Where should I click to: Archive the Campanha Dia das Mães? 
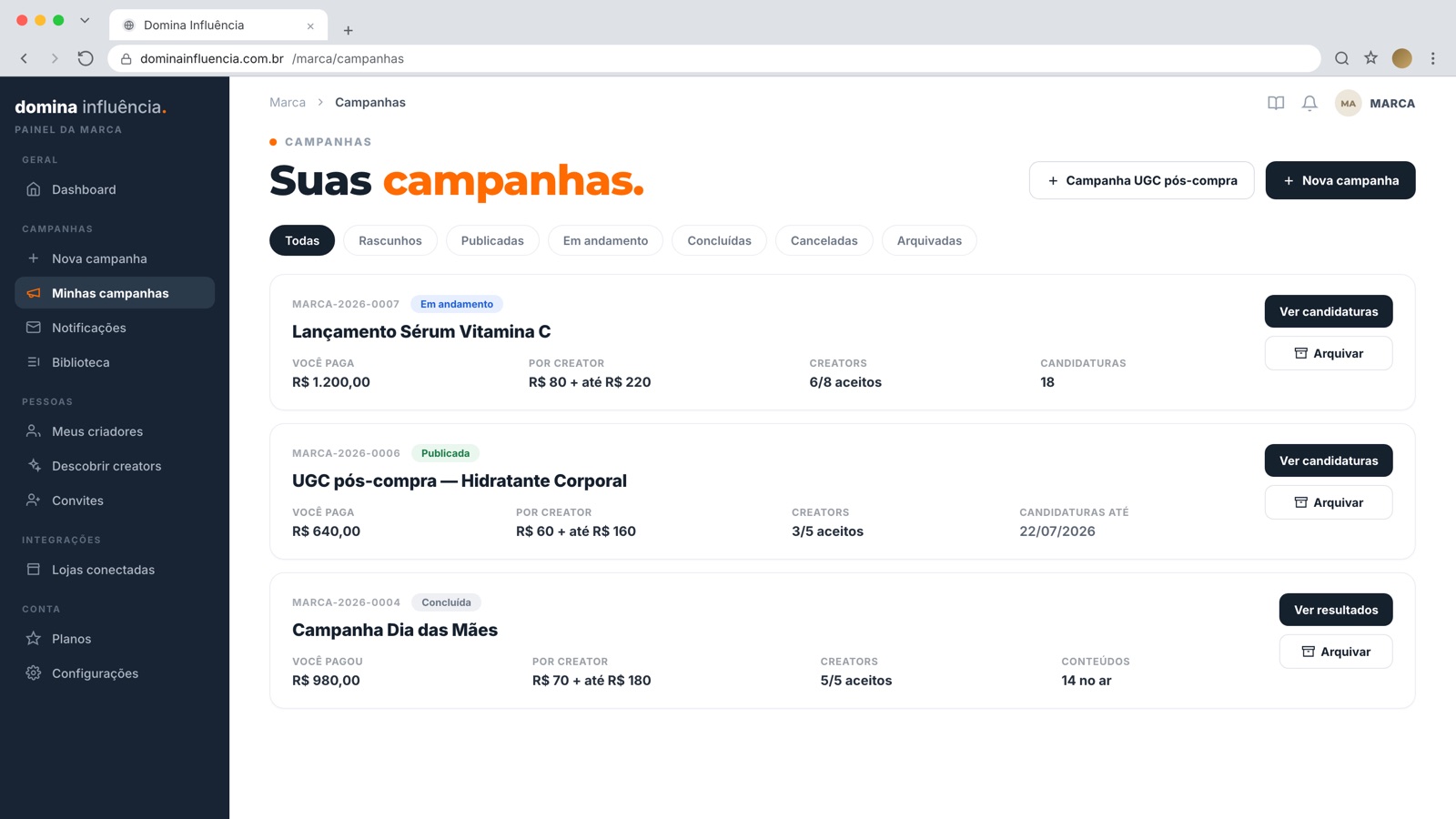[x=1336, y=652]
